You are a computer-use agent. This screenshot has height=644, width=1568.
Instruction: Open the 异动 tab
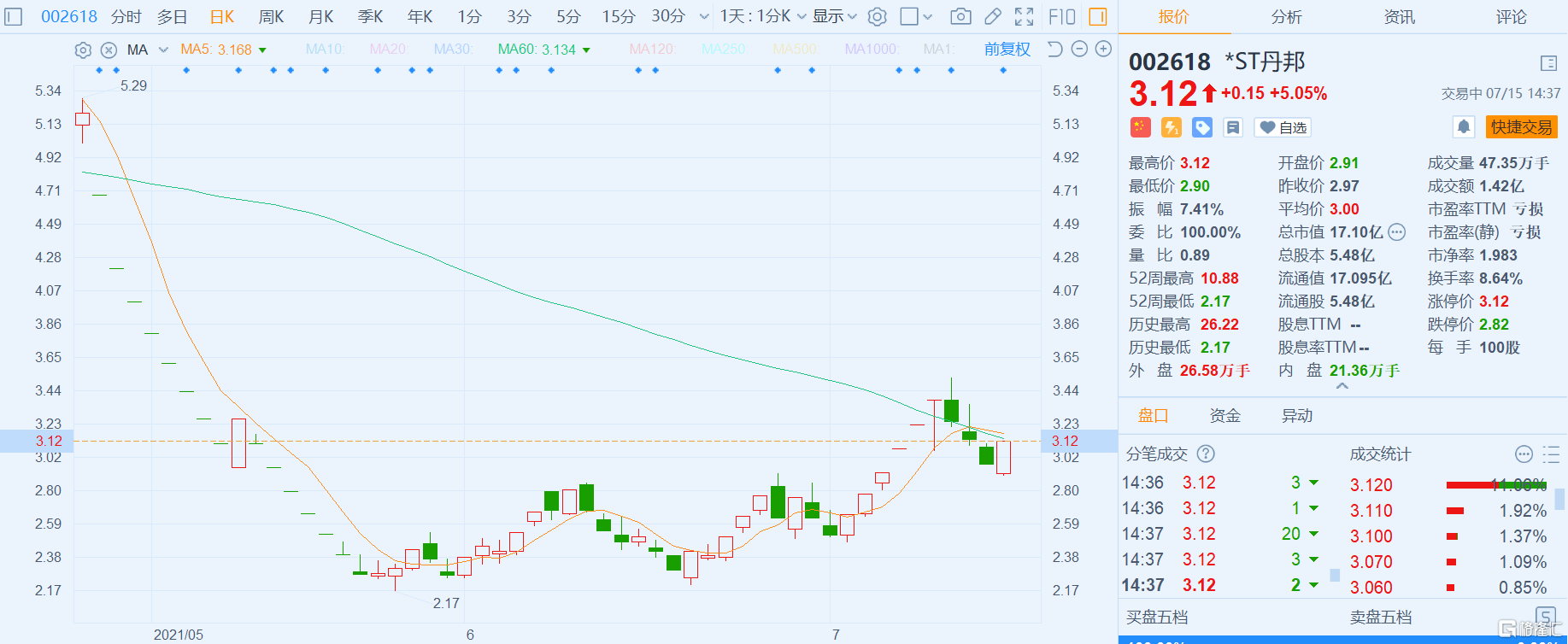1296,415
